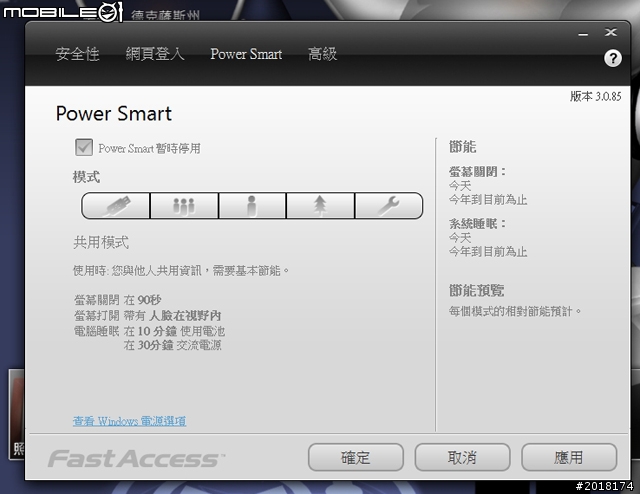The image size is (640, 494).
Task: Click the 節能預覽 heading
Action: pos(476,291)
